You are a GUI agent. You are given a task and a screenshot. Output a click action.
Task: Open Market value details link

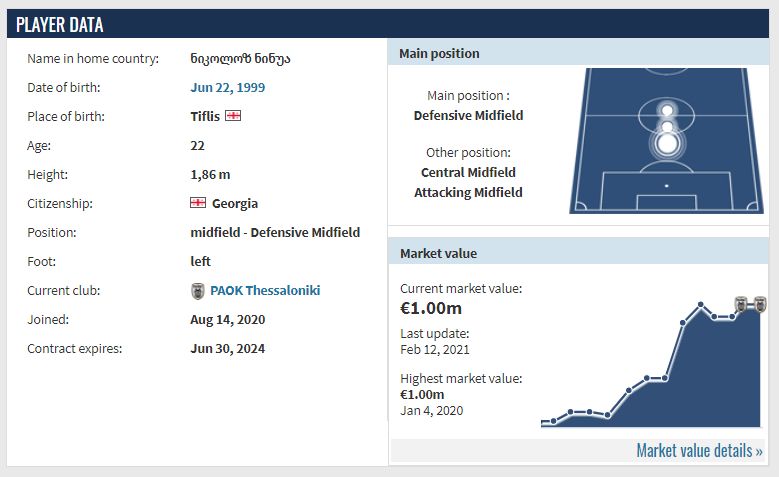click(699, 451)
